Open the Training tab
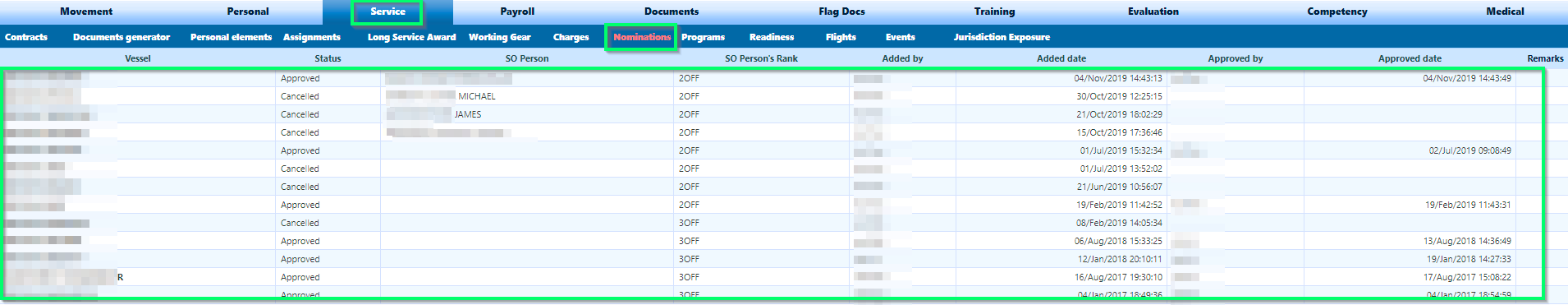Viewport: 1568px width, 305px height. (994, 12)
